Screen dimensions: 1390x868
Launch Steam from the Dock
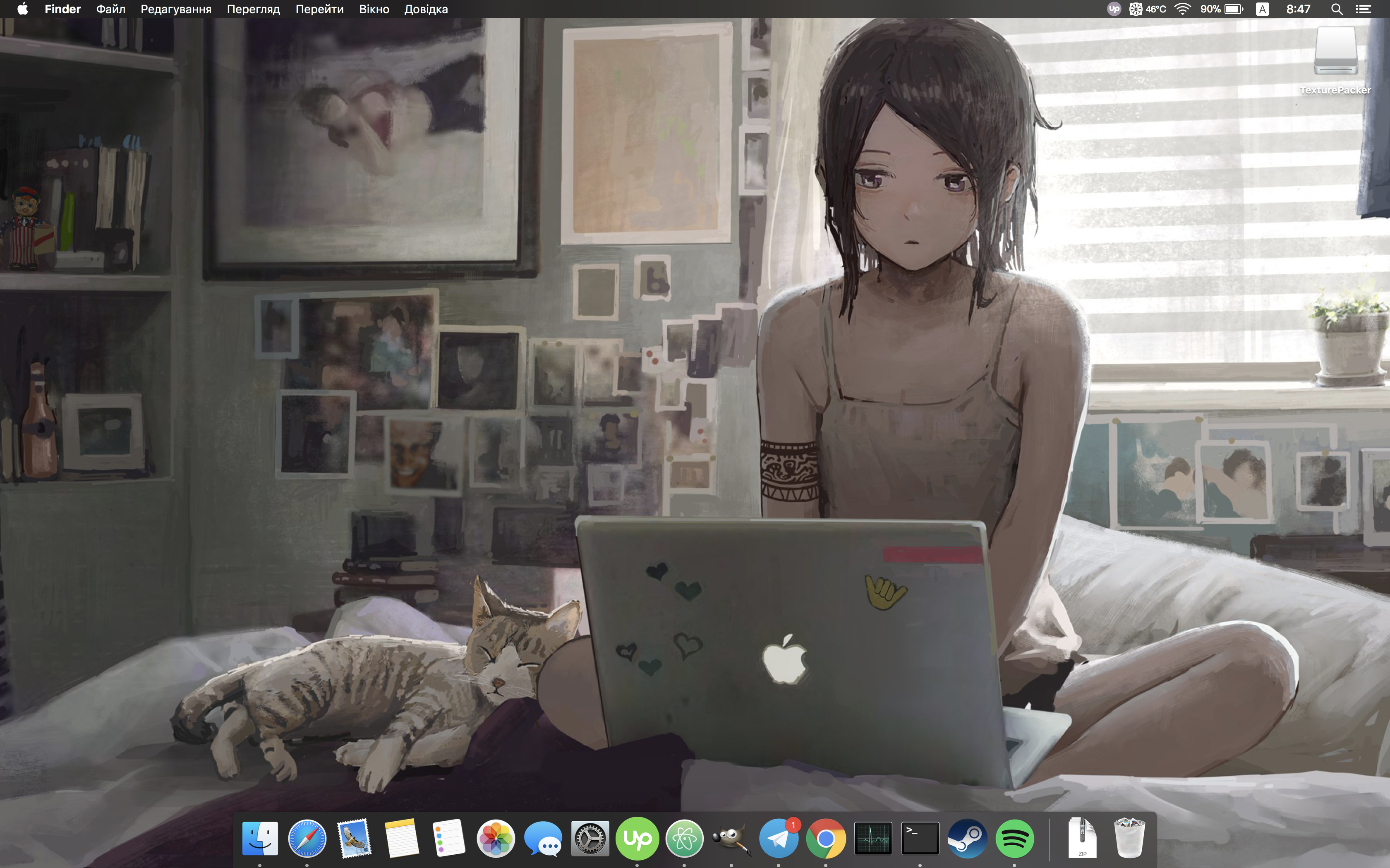(x=967, y=838)
